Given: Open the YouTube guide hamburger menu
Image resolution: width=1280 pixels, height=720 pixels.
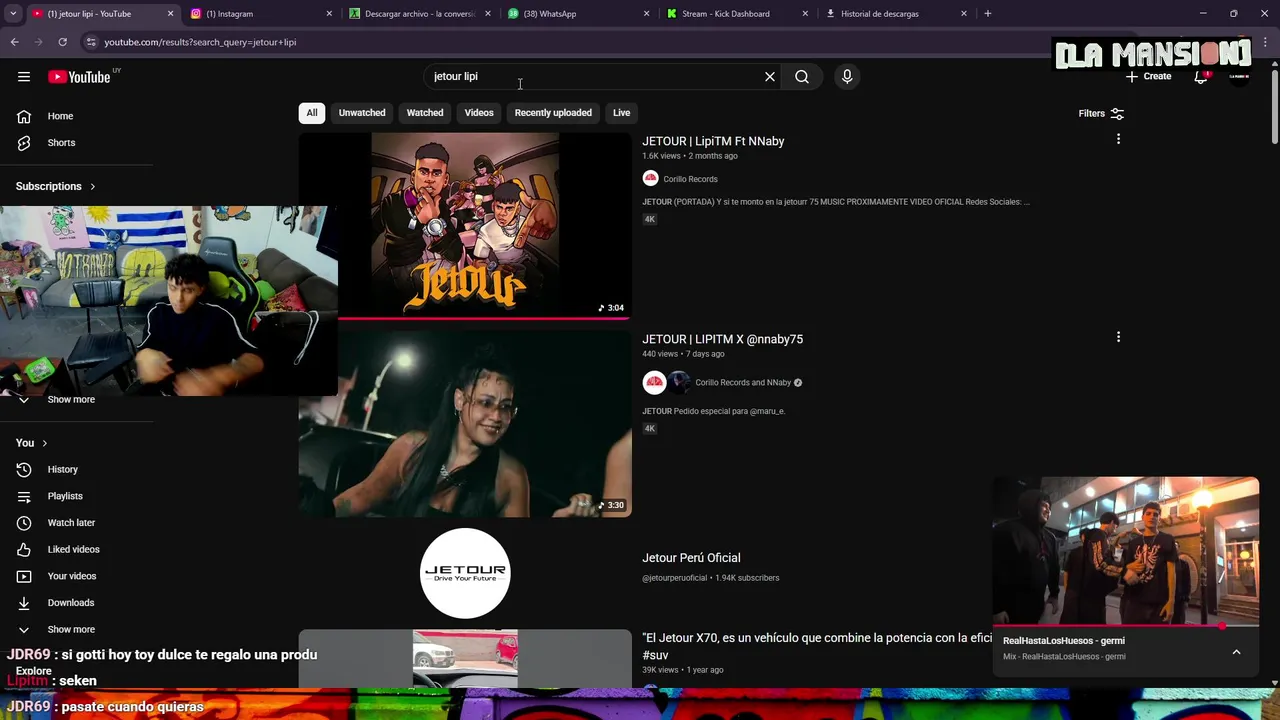Looking at the screenshot, I should (x=24, y=77).
